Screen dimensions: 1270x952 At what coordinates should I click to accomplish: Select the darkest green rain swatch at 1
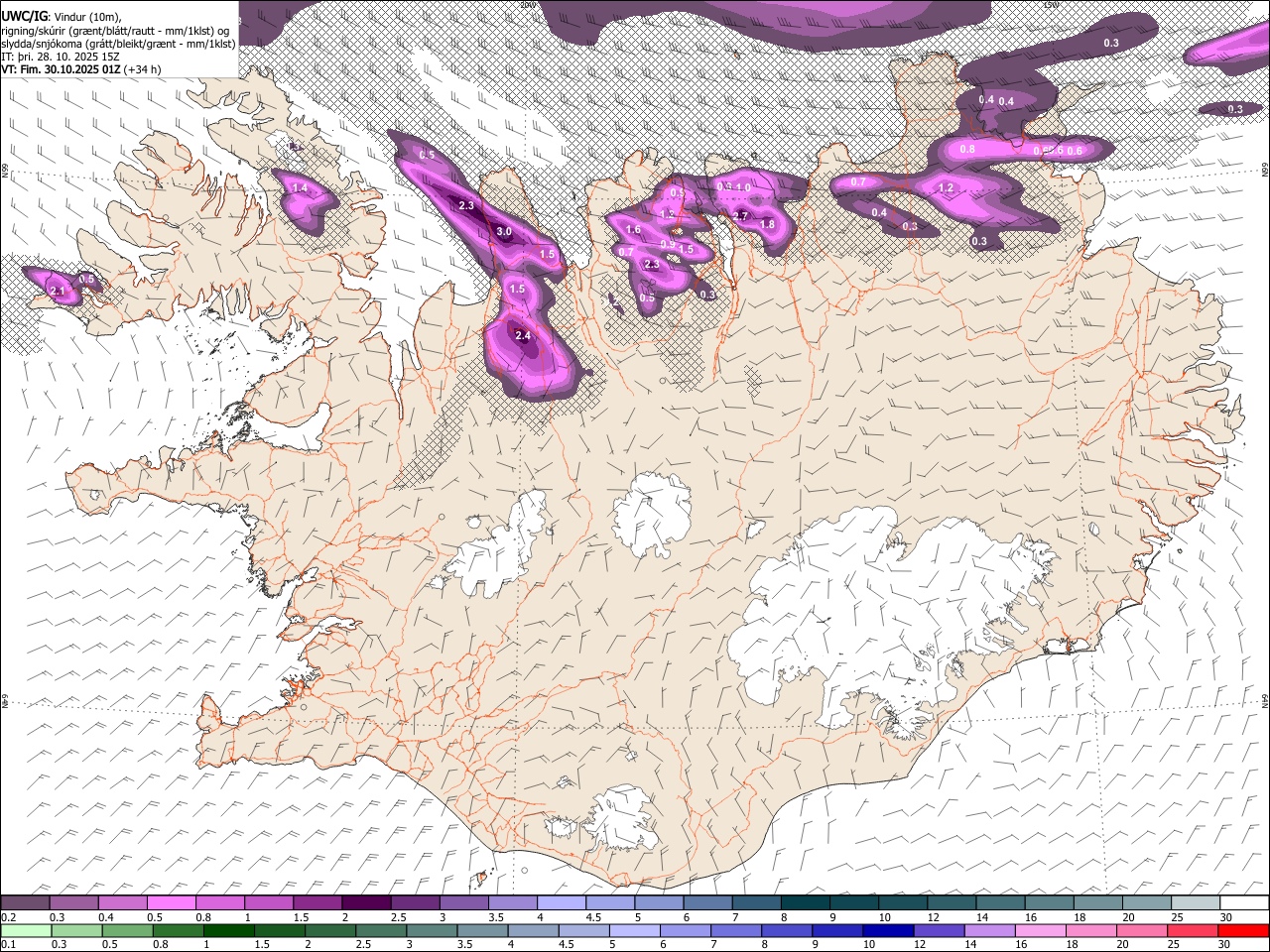(228, 930)
